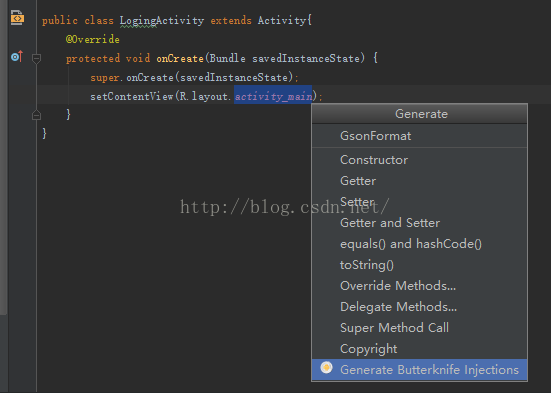Screen dimensions: 551x393
Task: Select equals() and hashCode() entry
Action: coord(419,244)
